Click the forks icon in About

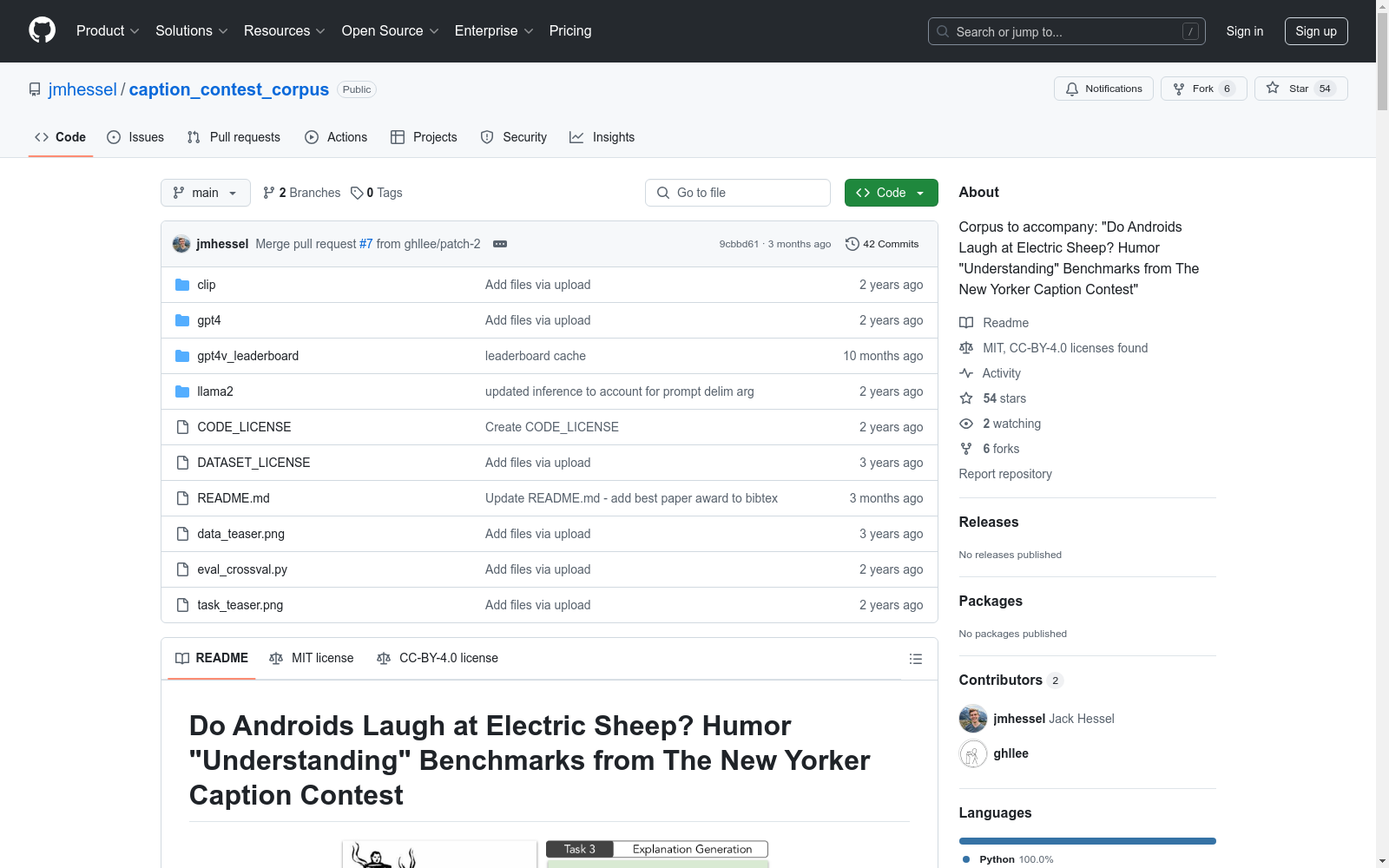[x=966, y=449]
